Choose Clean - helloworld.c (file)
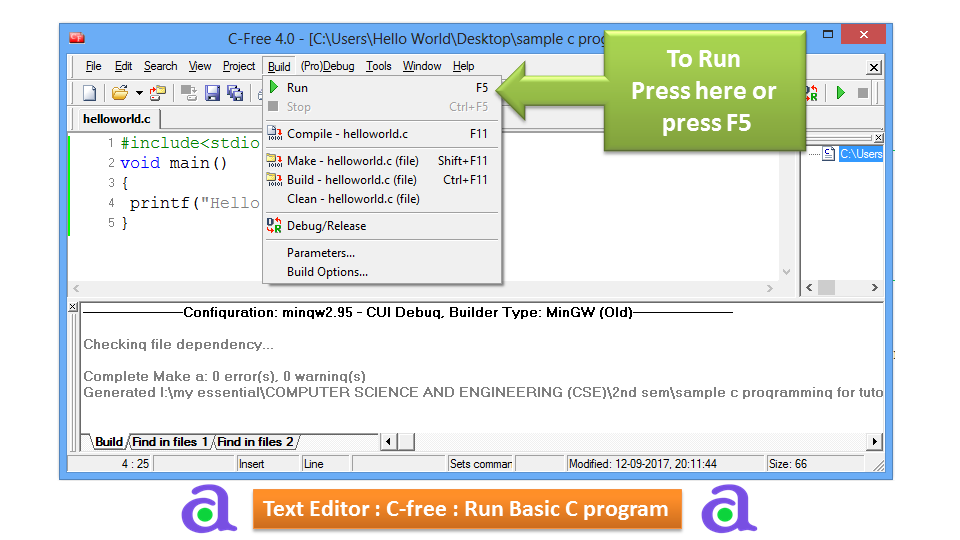Image resolution: width=960 pixels, height=540 pixels. (383, 198)
